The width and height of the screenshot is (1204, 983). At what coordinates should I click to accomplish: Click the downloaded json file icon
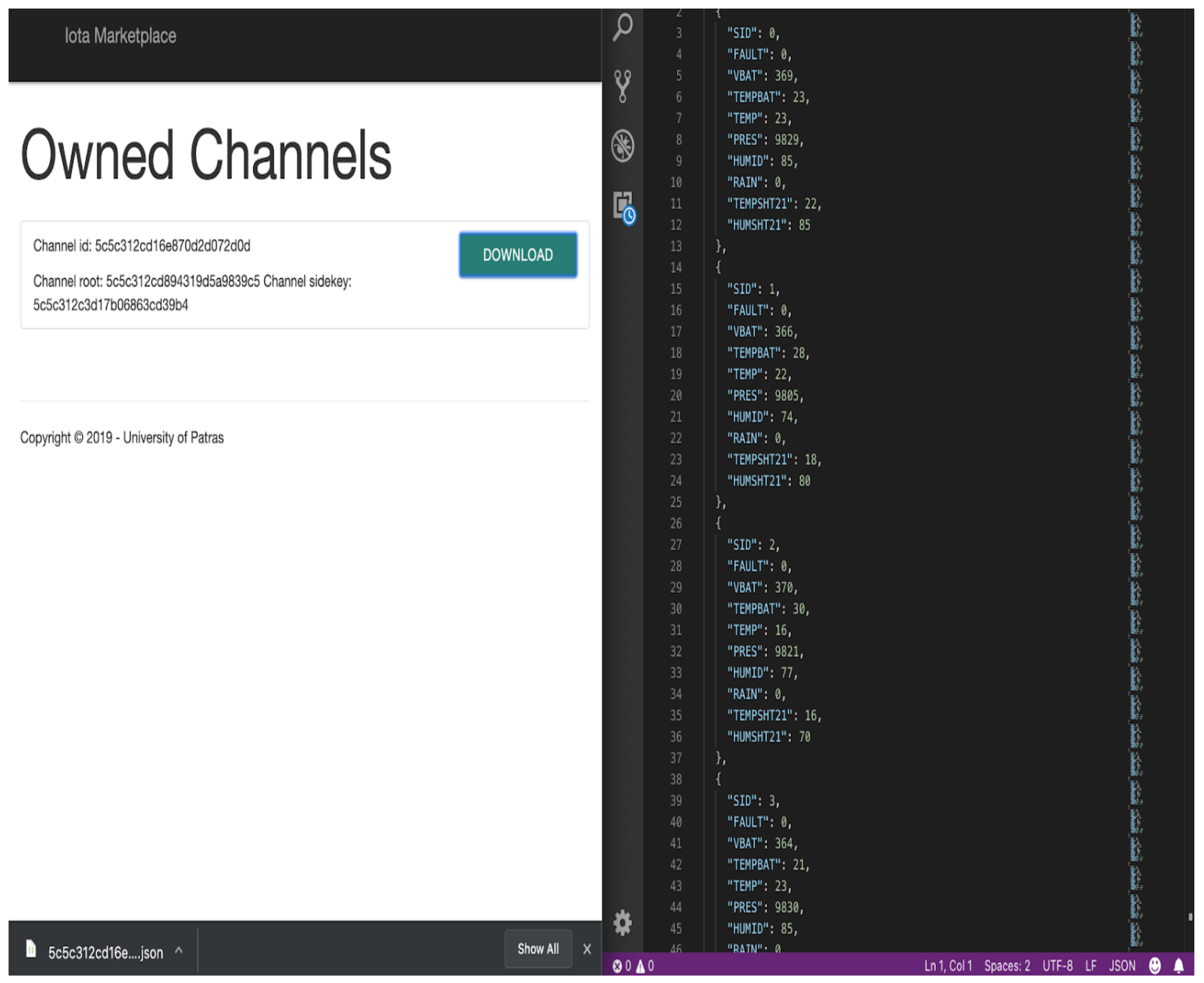click(x=32, y=949)
